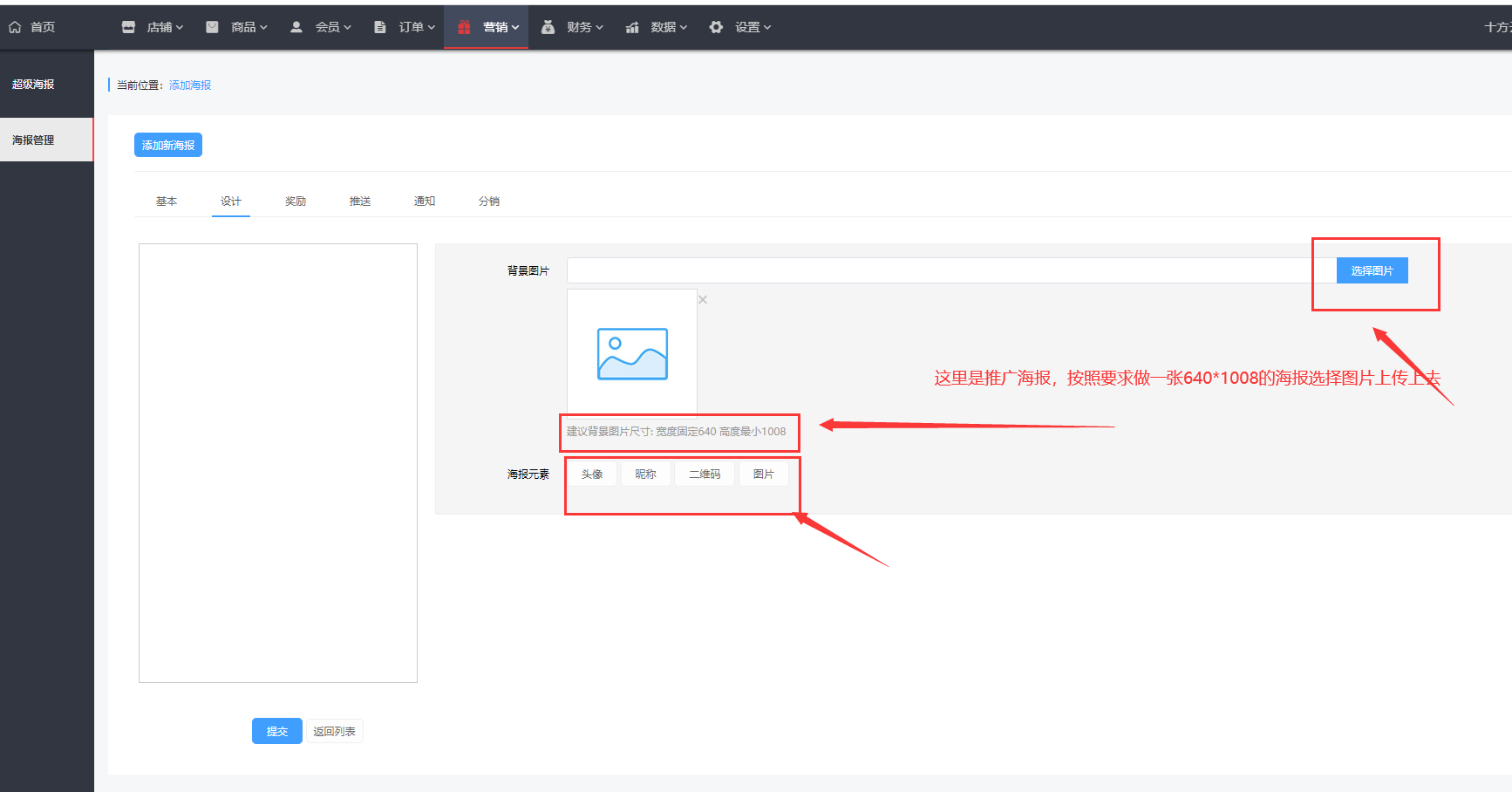Image resolution: width=1512 pixels, height=792 pixels.
Task: Select 海报管理 in the left sidebar
Action: [46, 140]
